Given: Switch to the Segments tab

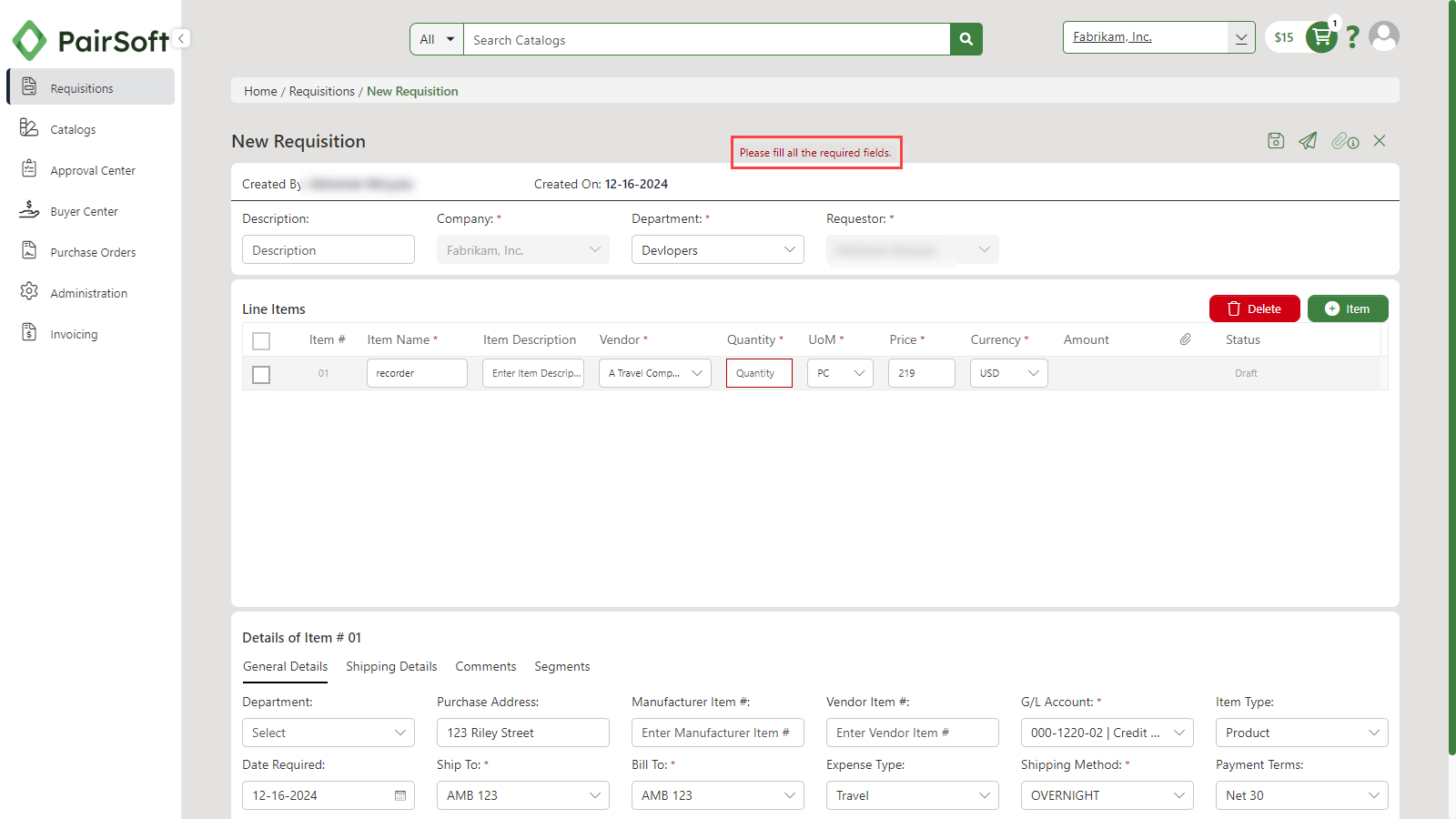Looking at the screenshot, I should (x=562, y=666).
